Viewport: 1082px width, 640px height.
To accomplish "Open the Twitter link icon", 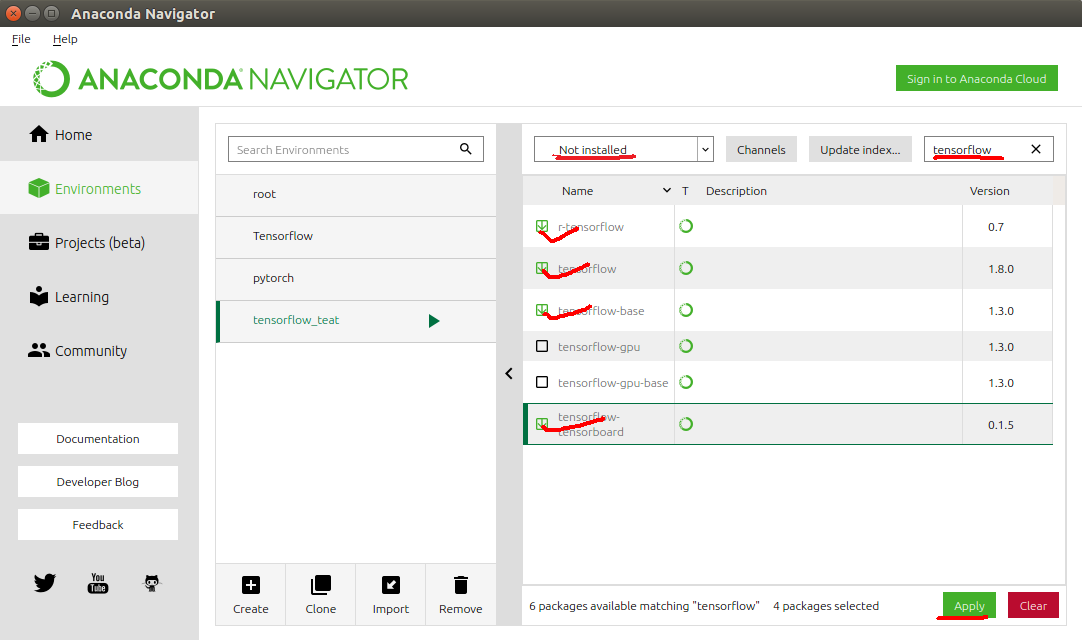I will pos(45,583).
